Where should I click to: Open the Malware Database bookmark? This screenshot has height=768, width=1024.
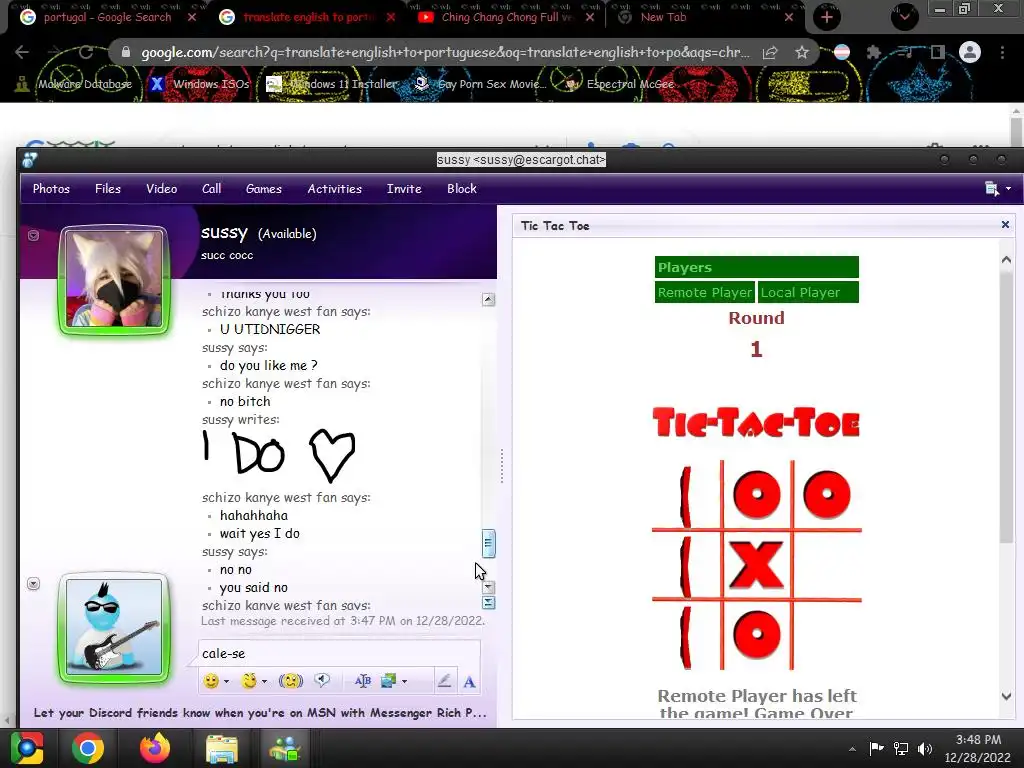pyautogui.click(x=74, y=84)
